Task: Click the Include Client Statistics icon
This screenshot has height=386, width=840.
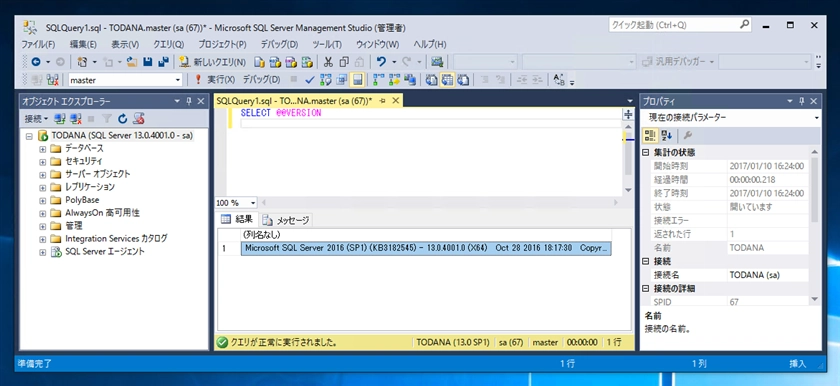Action: click(x=410, y=80)
